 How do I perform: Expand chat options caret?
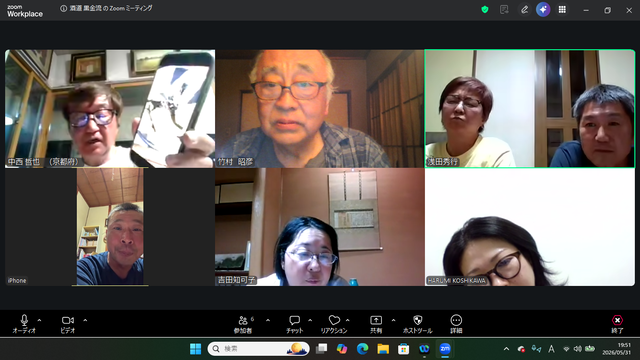(310, 320)
